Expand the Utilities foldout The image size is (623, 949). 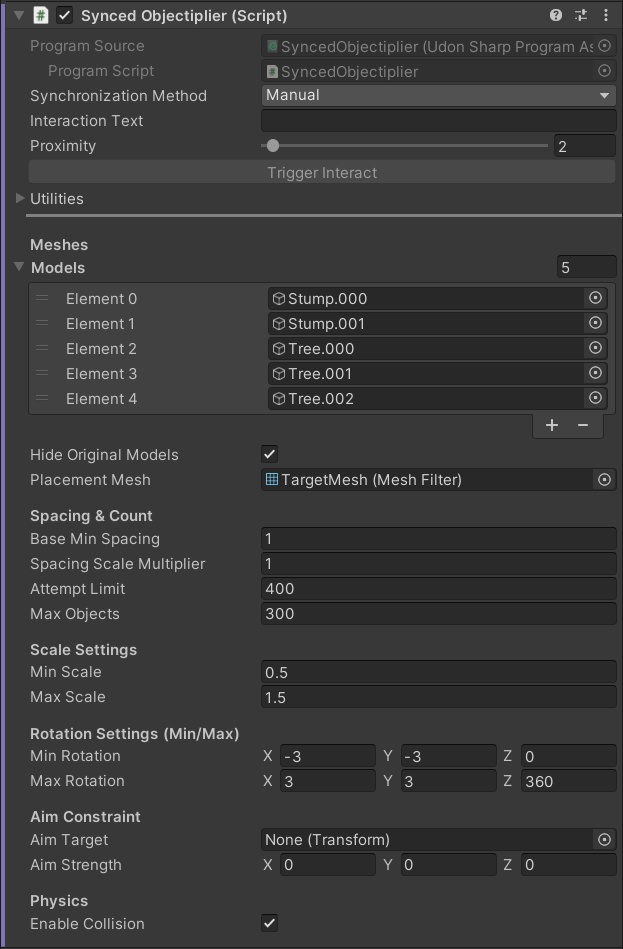20,198
